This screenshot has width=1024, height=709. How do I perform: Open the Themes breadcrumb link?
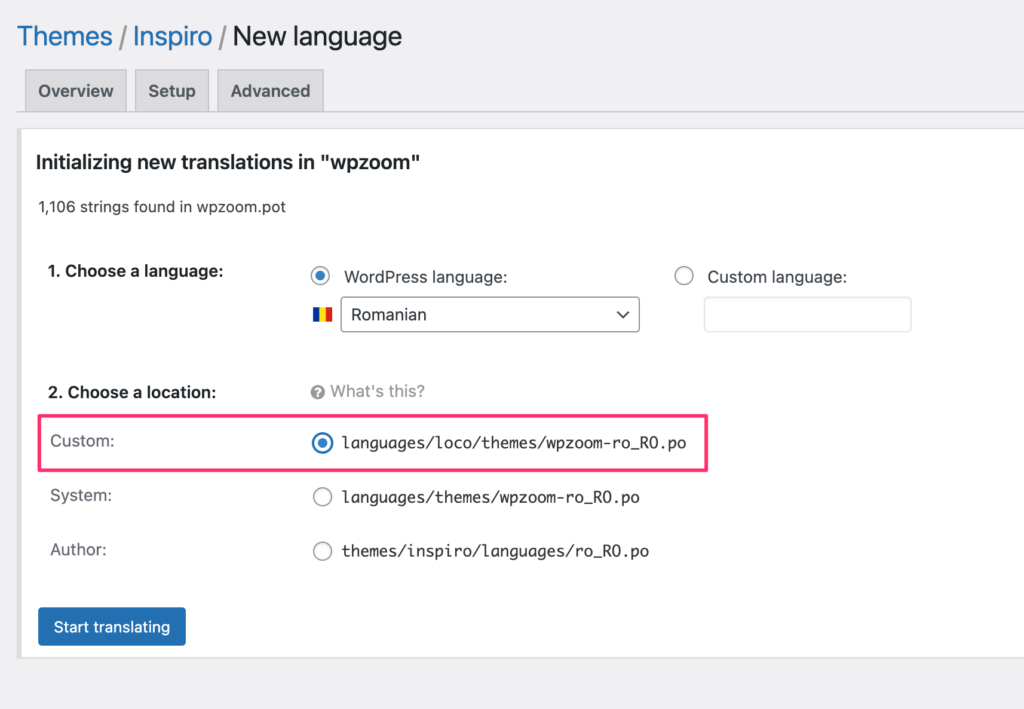pos(65,37)
